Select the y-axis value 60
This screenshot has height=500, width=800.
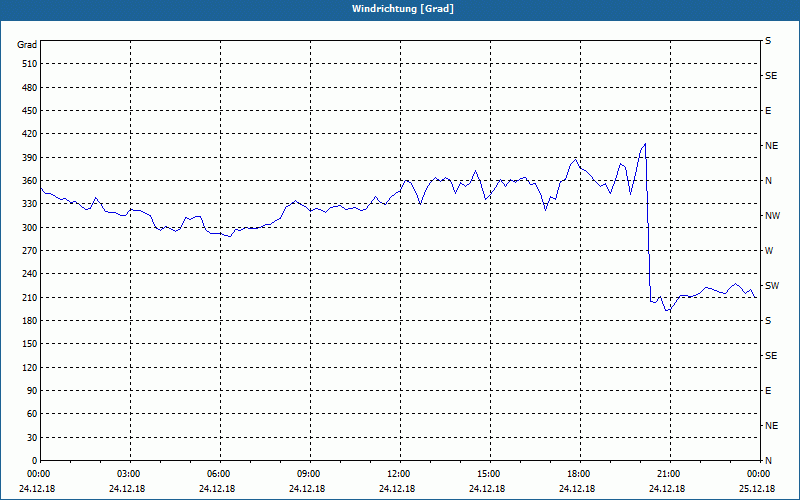[x=32, y=414]
